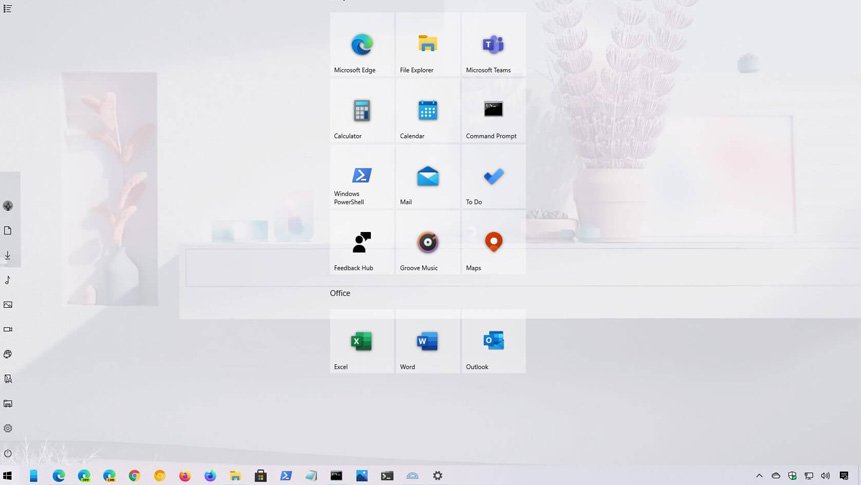
Task: Open Microsoft Edge tile
Action: click(x=362, y=45)
